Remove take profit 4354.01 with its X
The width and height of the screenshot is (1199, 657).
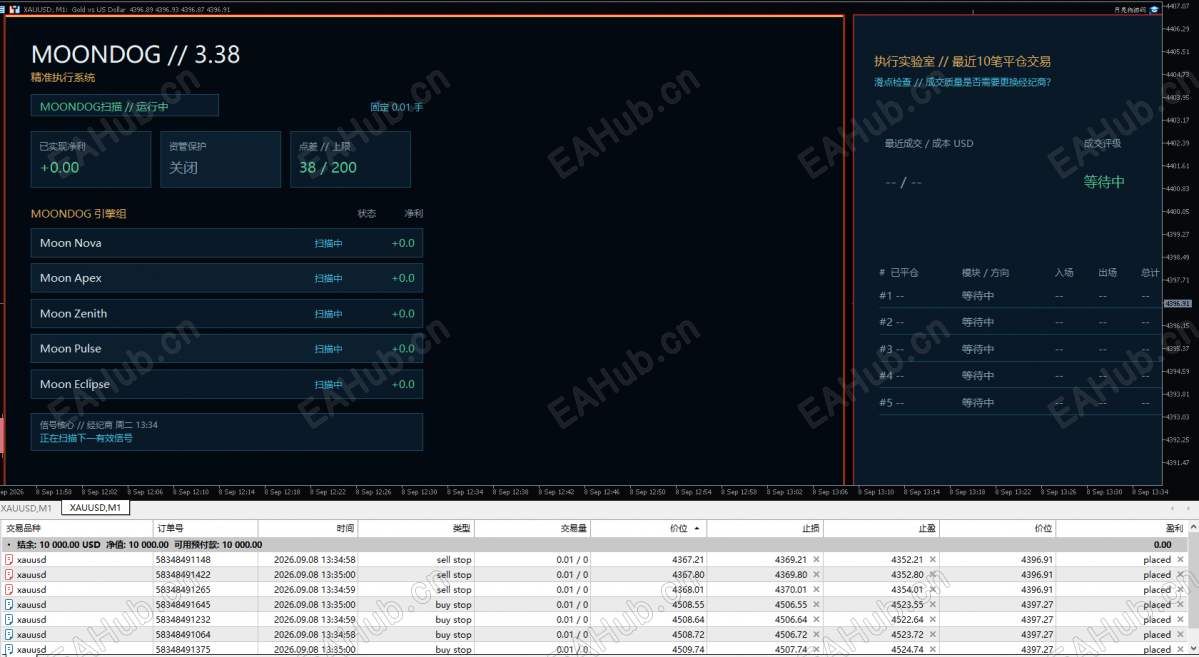coord(933,590)
